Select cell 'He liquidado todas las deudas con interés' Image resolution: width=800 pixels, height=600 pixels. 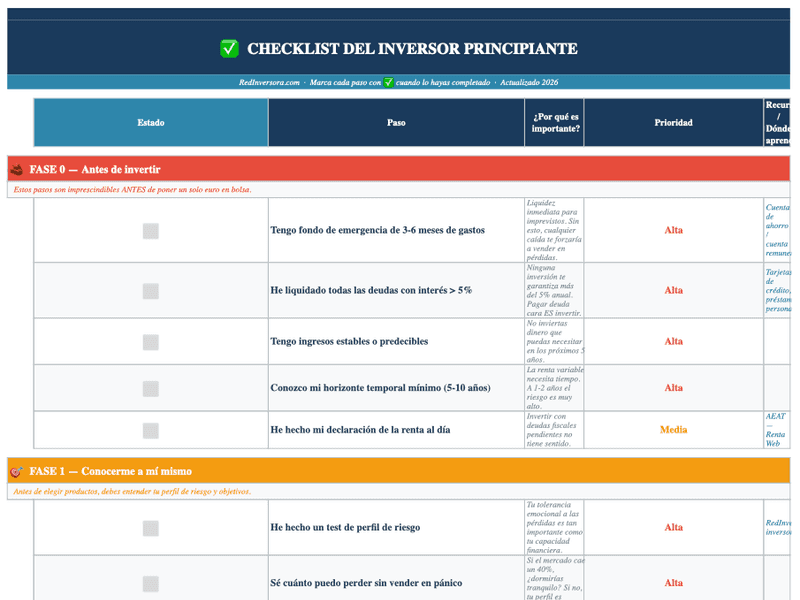coord(396,290)
